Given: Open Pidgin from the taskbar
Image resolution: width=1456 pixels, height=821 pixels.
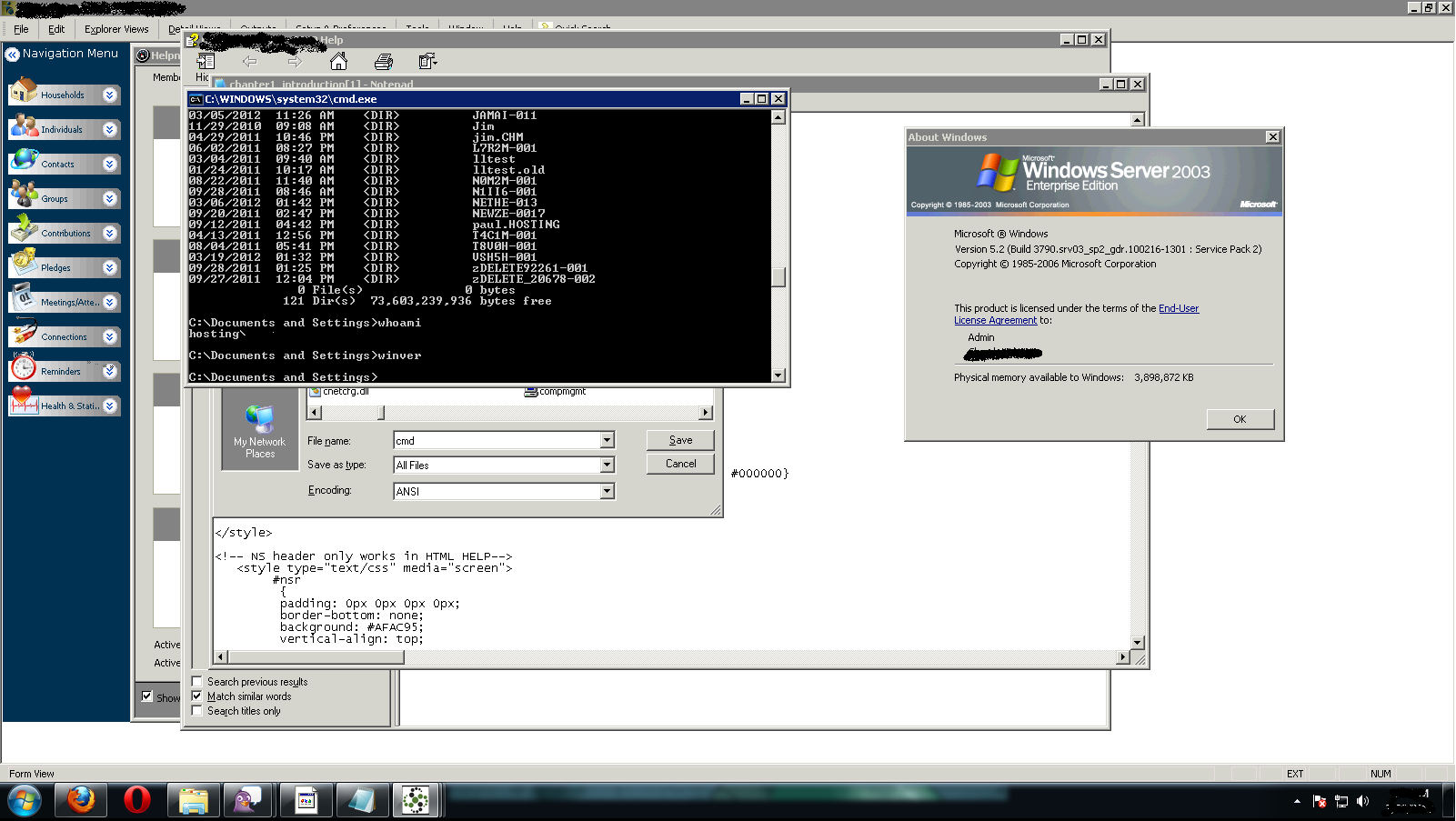Looking at the screenshot, I should [248, 800].
